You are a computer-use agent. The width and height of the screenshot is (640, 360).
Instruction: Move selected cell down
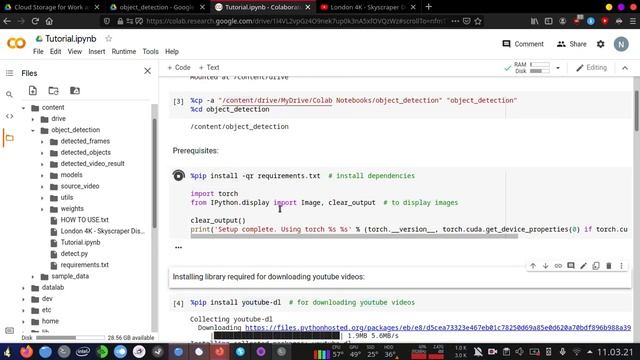pos(545,266)
